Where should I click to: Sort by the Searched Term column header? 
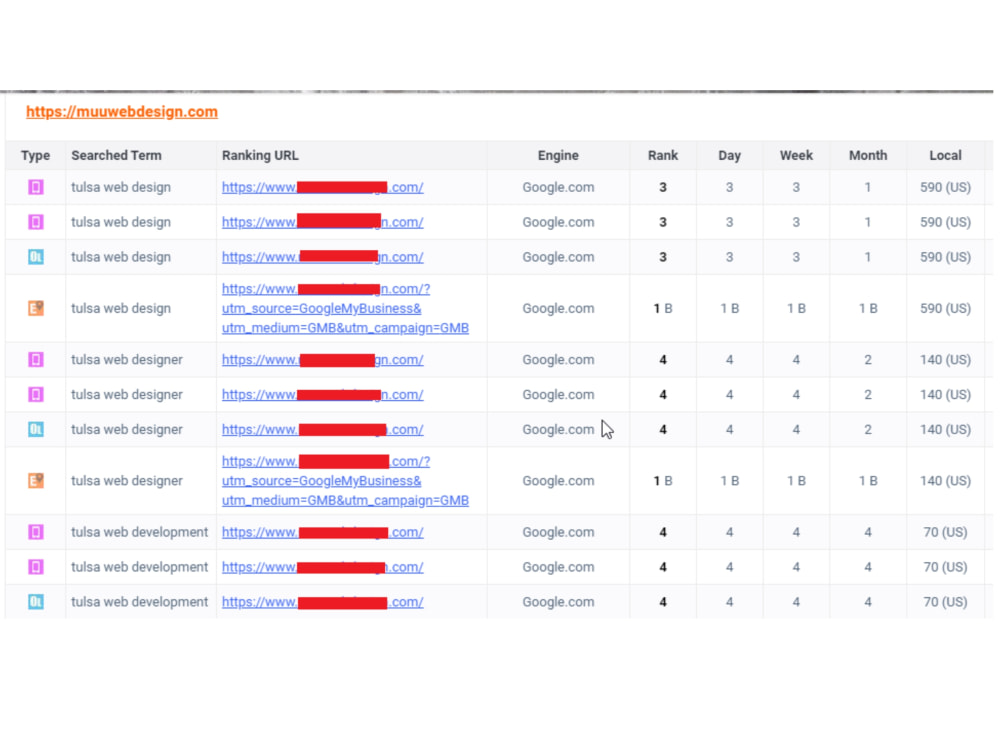pyautogui.click(x=116, y=156)
